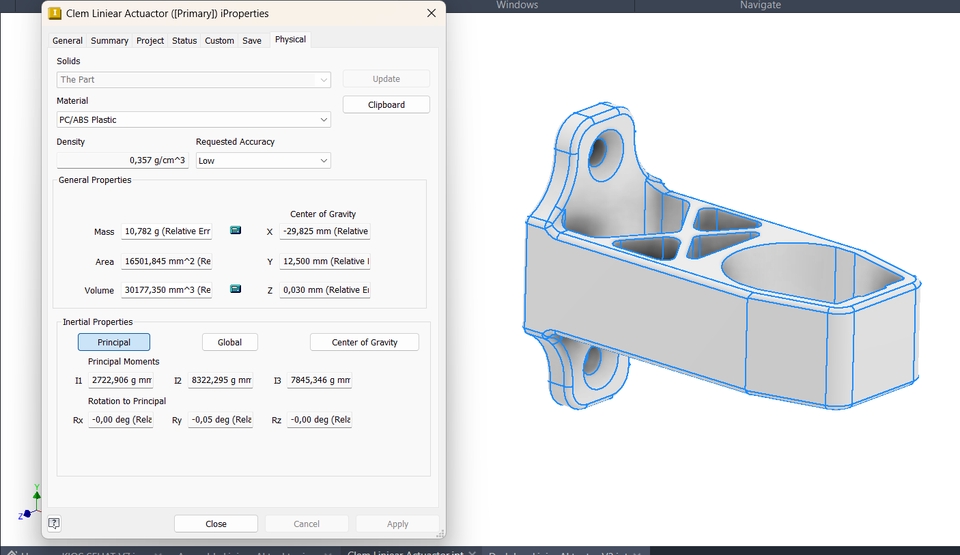
Task: Select Principal inertial properties button
Action: pyautogui.click(x=114, y=342)
